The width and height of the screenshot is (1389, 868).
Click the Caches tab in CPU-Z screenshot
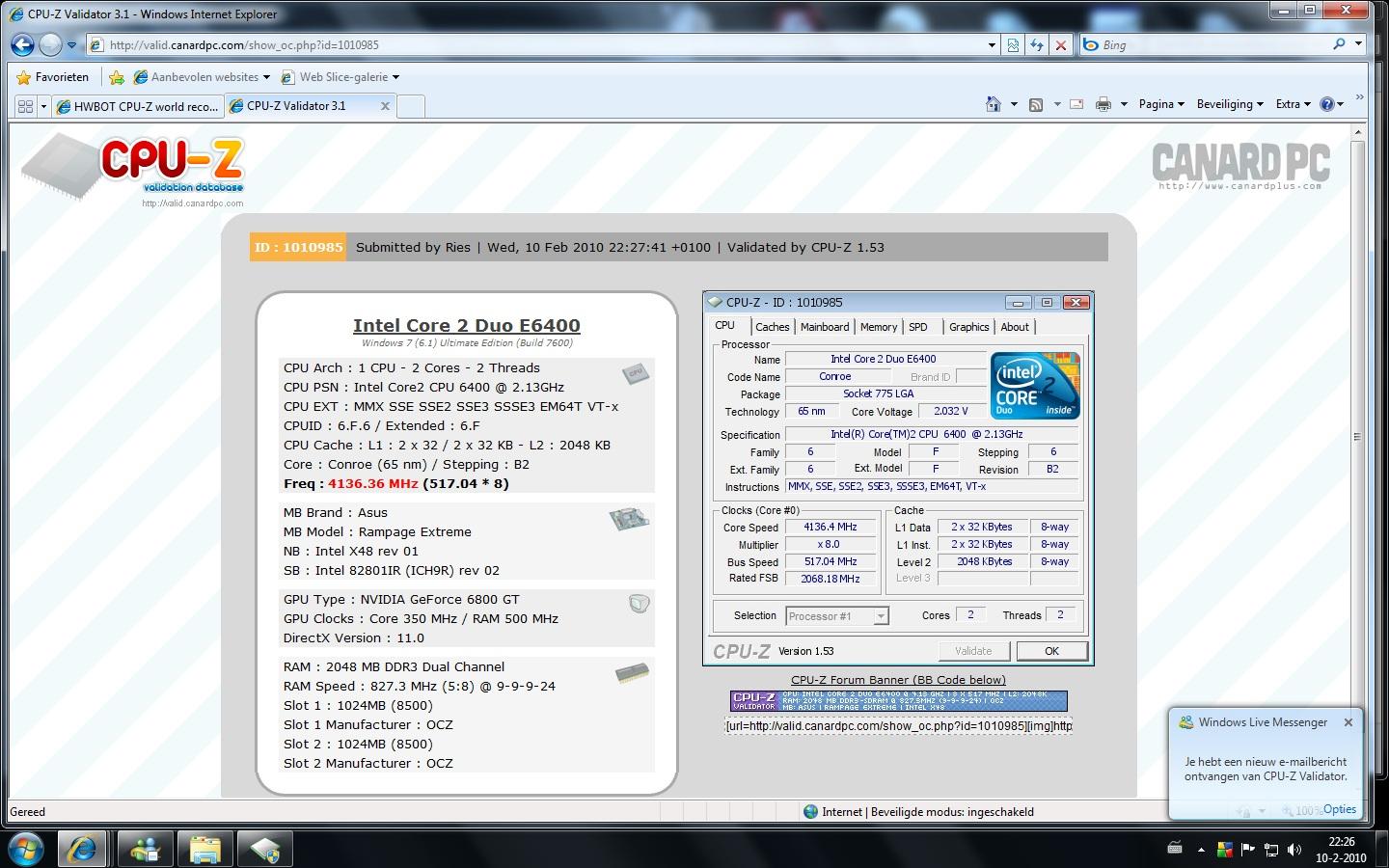pos(772,327)
